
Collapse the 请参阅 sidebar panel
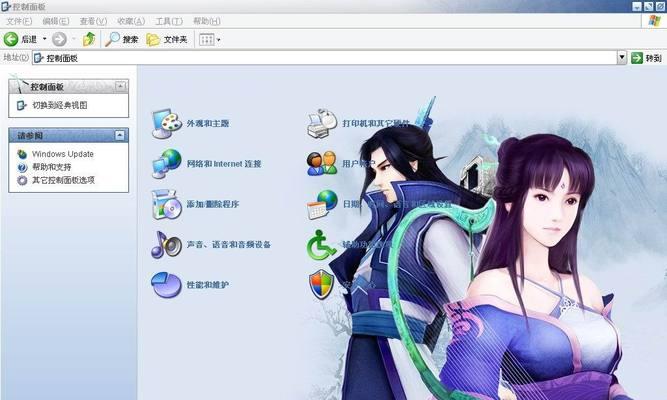pyautogui.click(x=120, y=135)
